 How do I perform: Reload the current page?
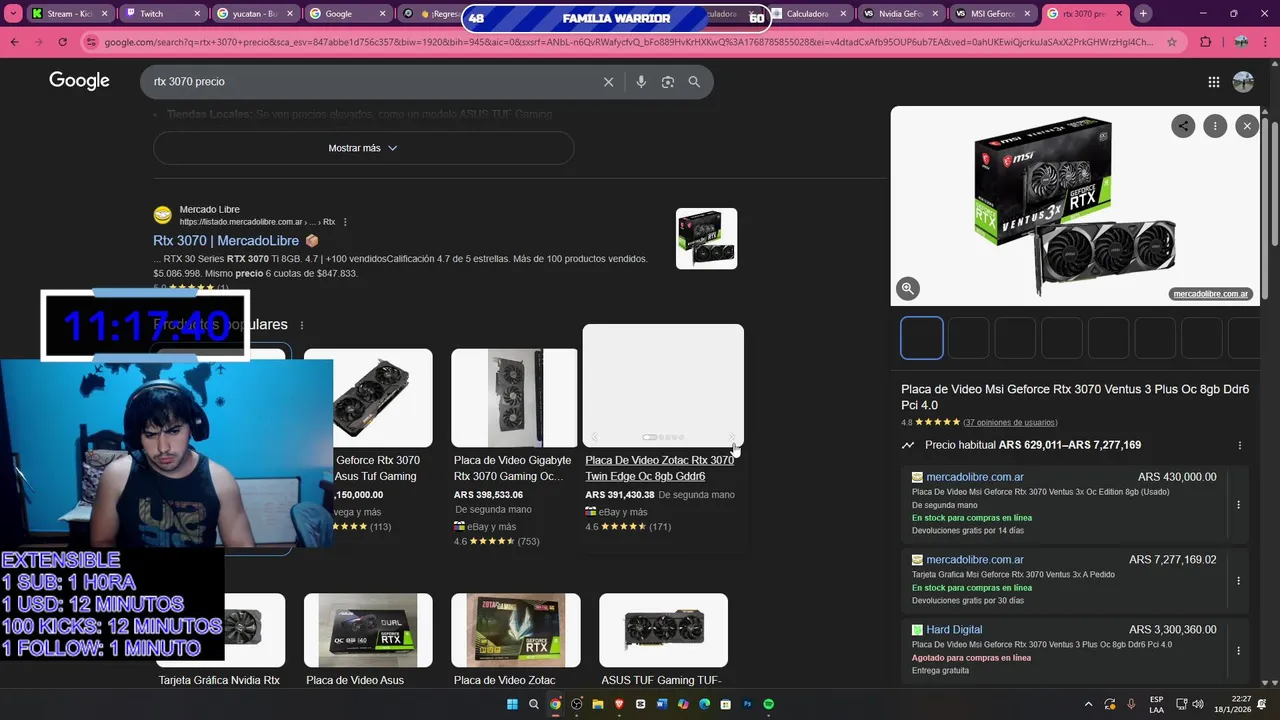pos(62,42)
